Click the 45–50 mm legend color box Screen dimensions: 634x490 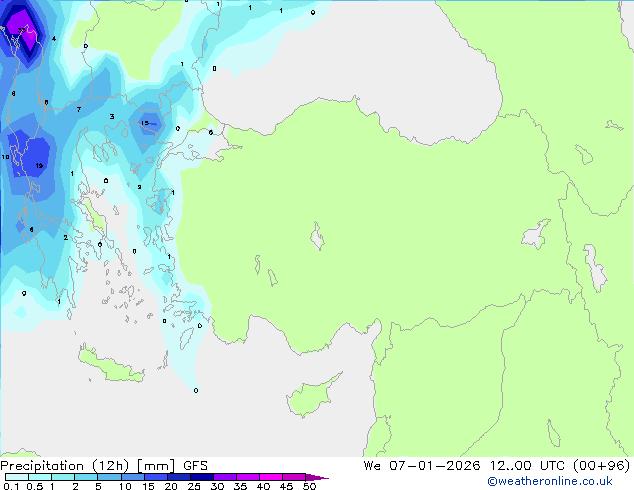294,477
